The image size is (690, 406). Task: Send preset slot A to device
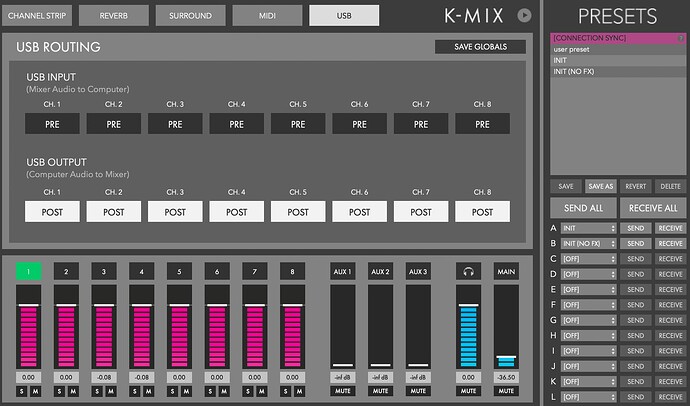coord(636,228)
